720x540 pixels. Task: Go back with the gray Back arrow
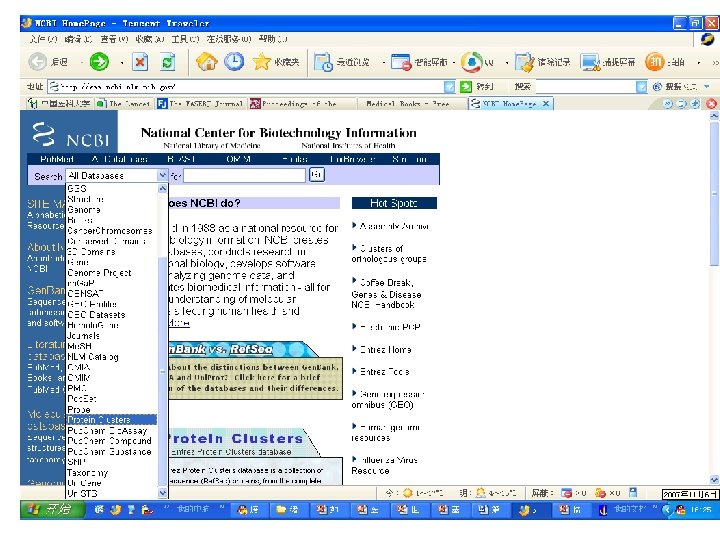coord(37,62)
